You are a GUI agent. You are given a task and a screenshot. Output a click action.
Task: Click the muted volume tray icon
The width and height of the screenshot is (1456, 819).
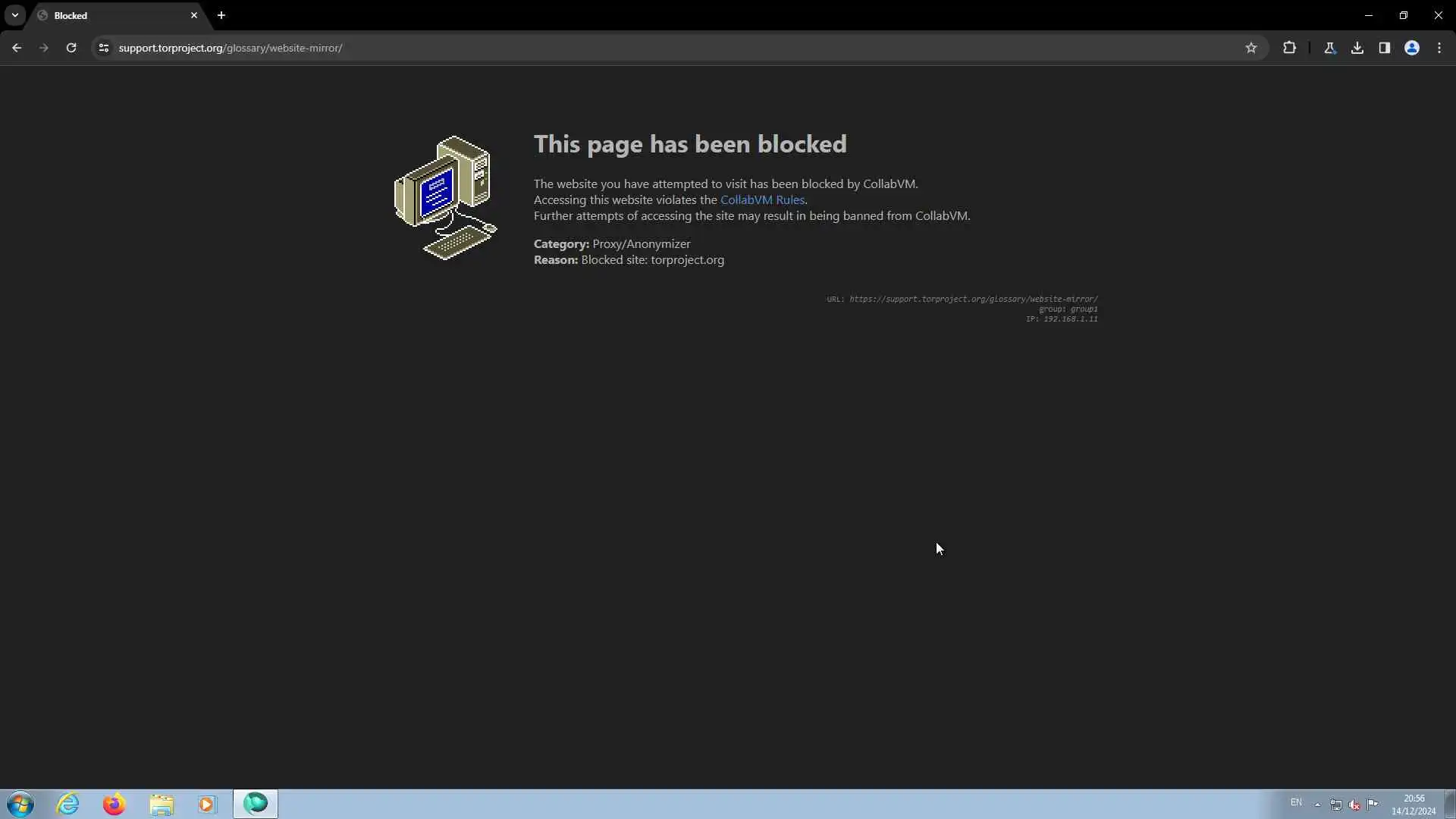[1354, 805]
